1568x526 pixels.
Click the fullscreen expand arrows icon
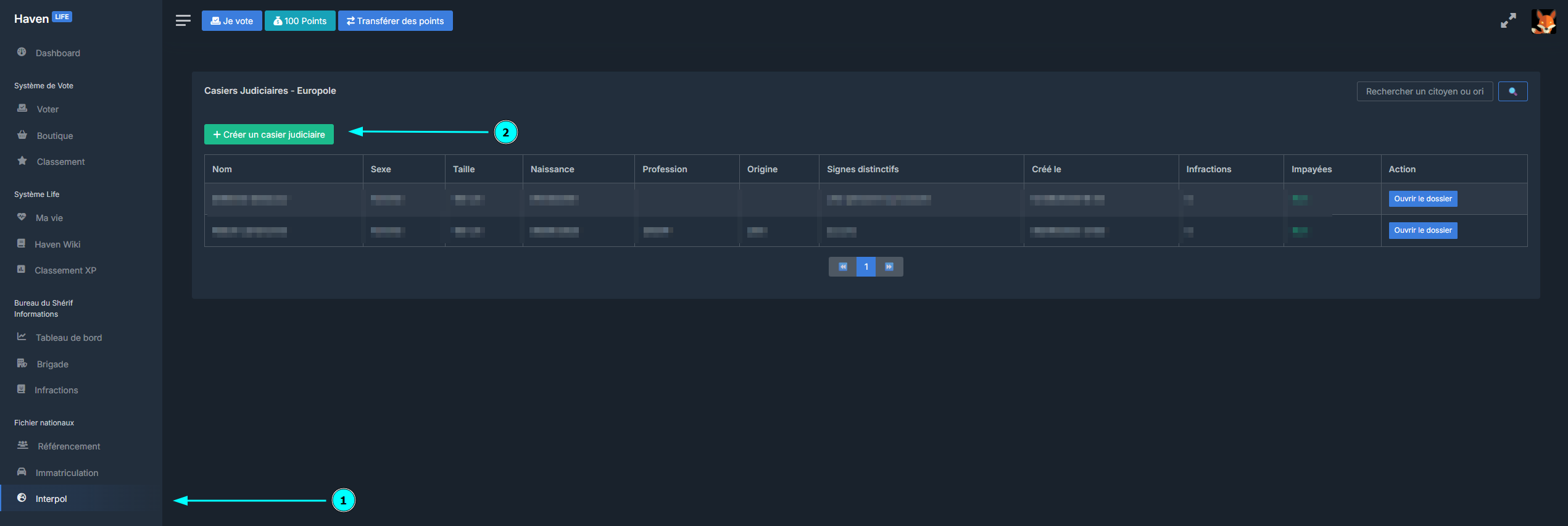[x=1508, y=21]
